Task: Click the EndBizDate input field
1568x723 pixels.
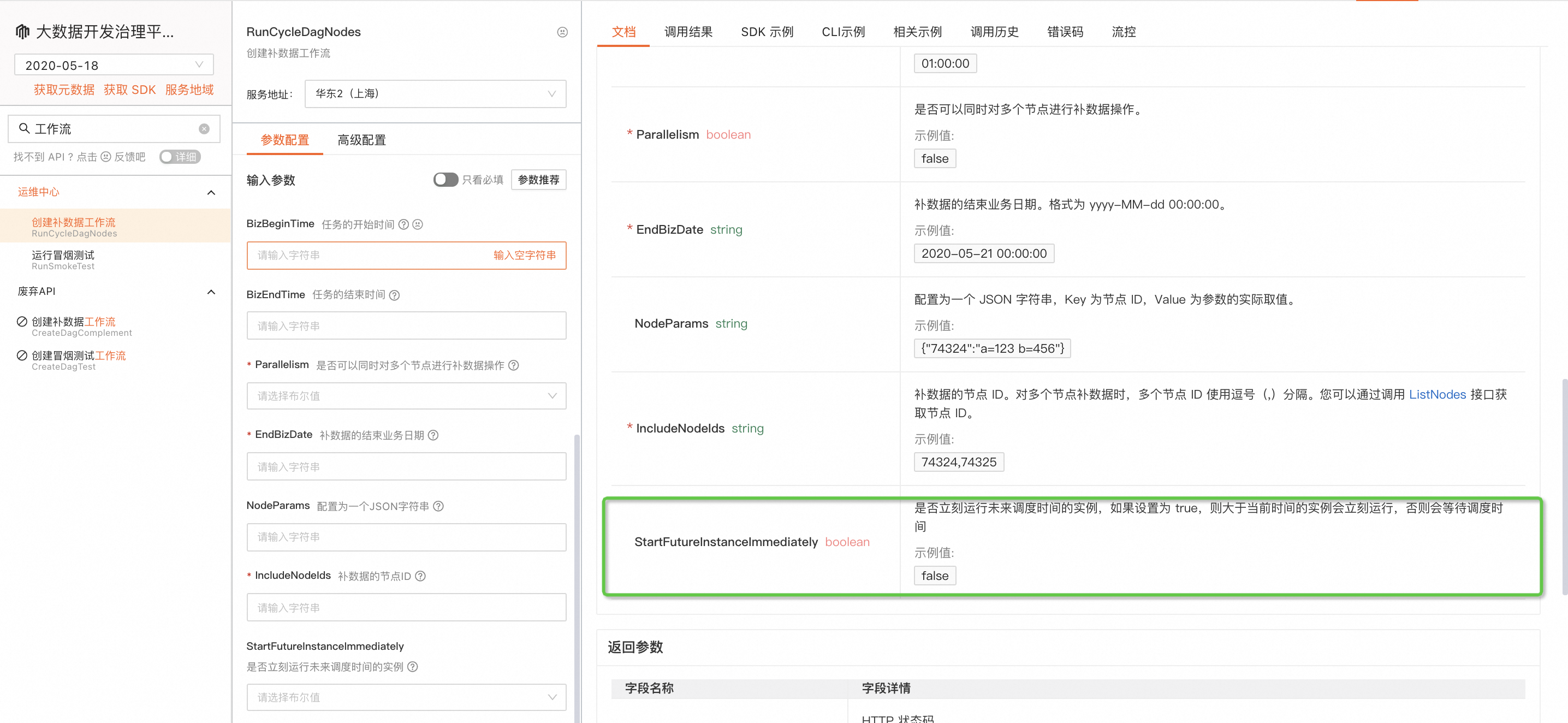Action: [406, 467]
